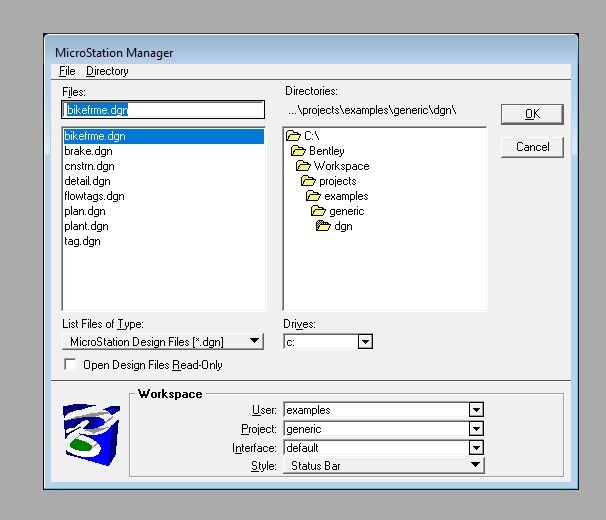Image resolution: width=606 pixels, height=520 pixels.
Task: Click the Project field showing generic
Action: [376, 428]
